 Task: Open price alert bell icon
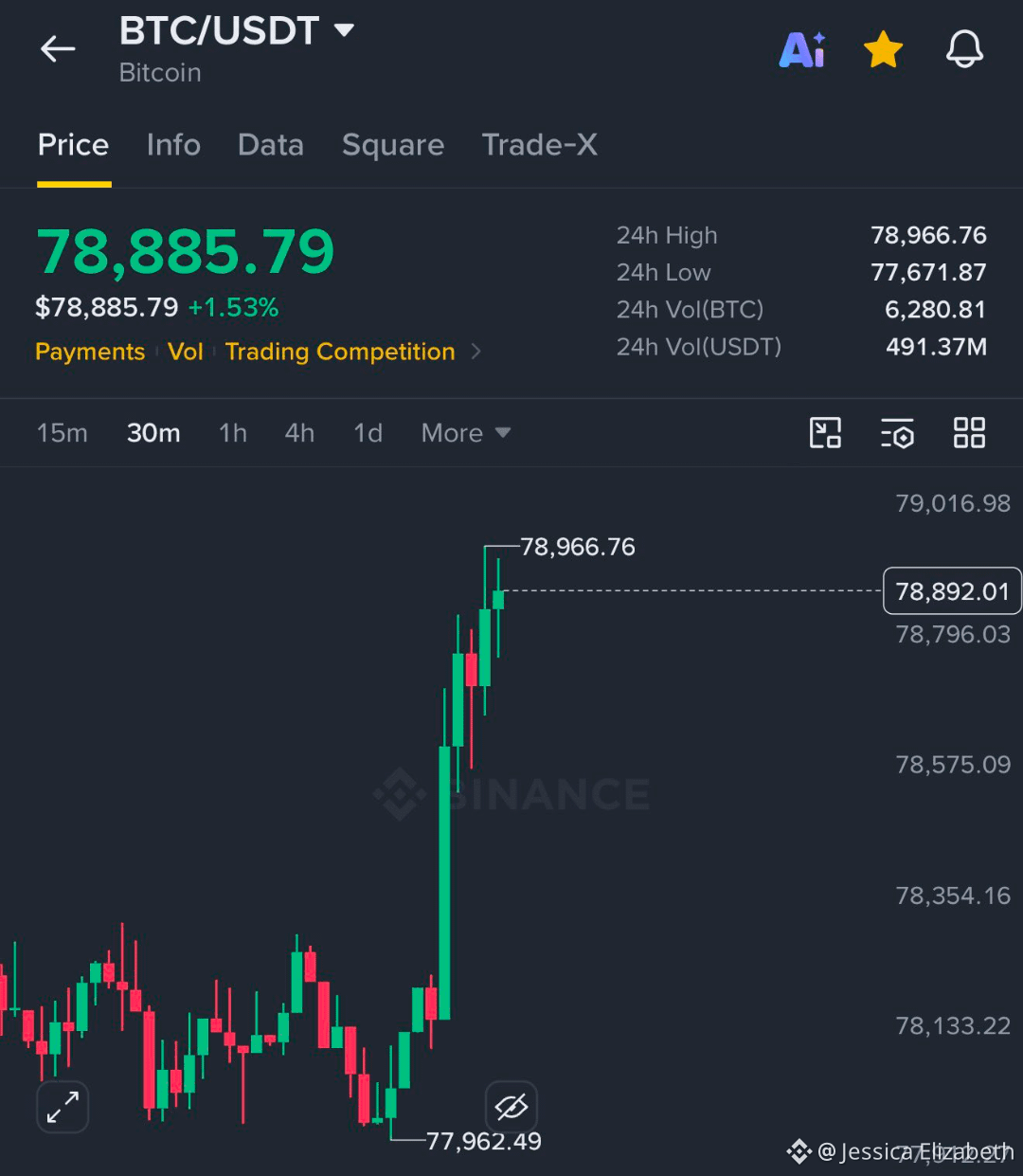click(x=964, y=48)
